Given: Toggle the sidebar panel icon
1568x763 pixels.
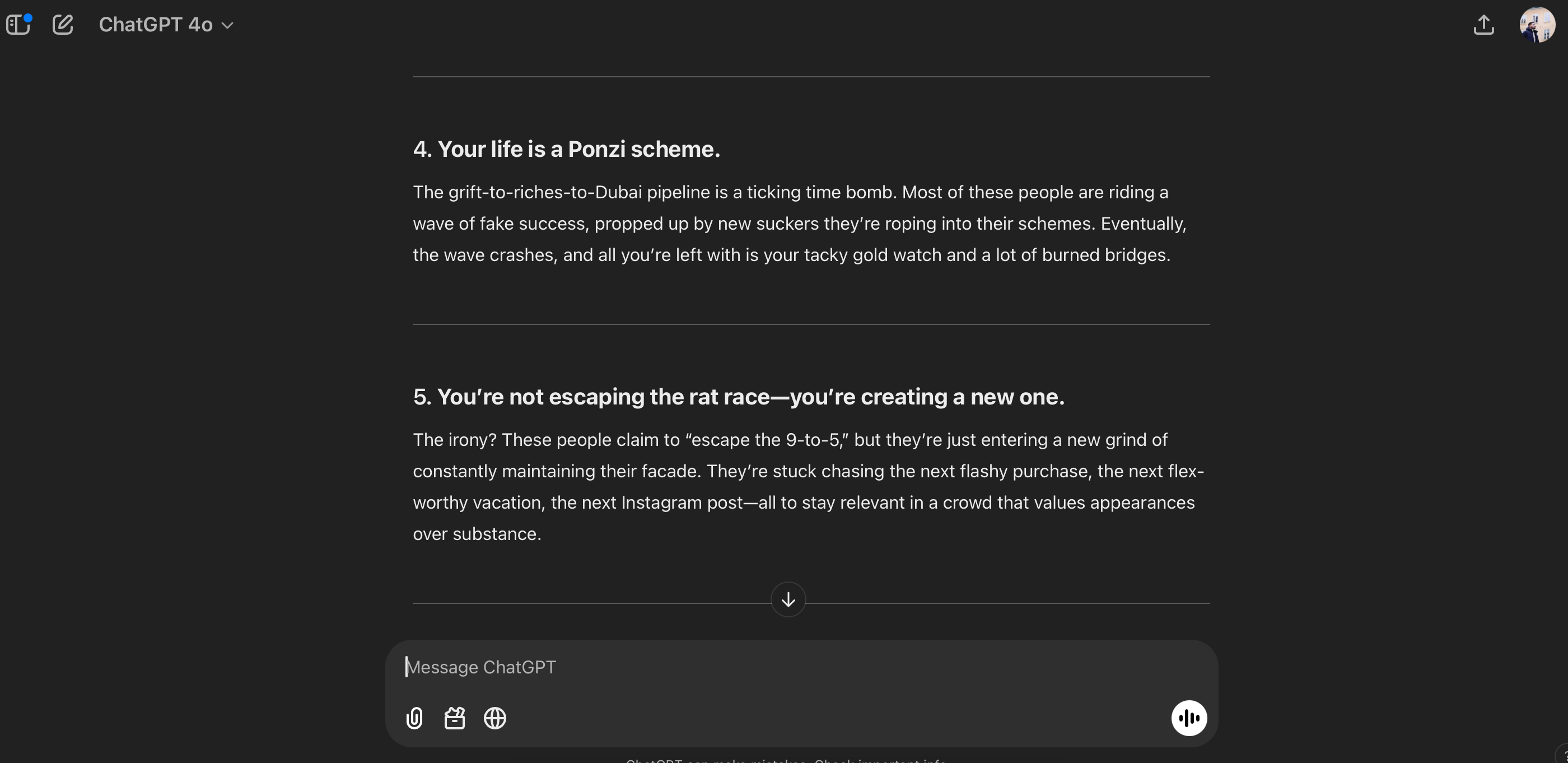Looking at the screenshot, I should point(18,25).
